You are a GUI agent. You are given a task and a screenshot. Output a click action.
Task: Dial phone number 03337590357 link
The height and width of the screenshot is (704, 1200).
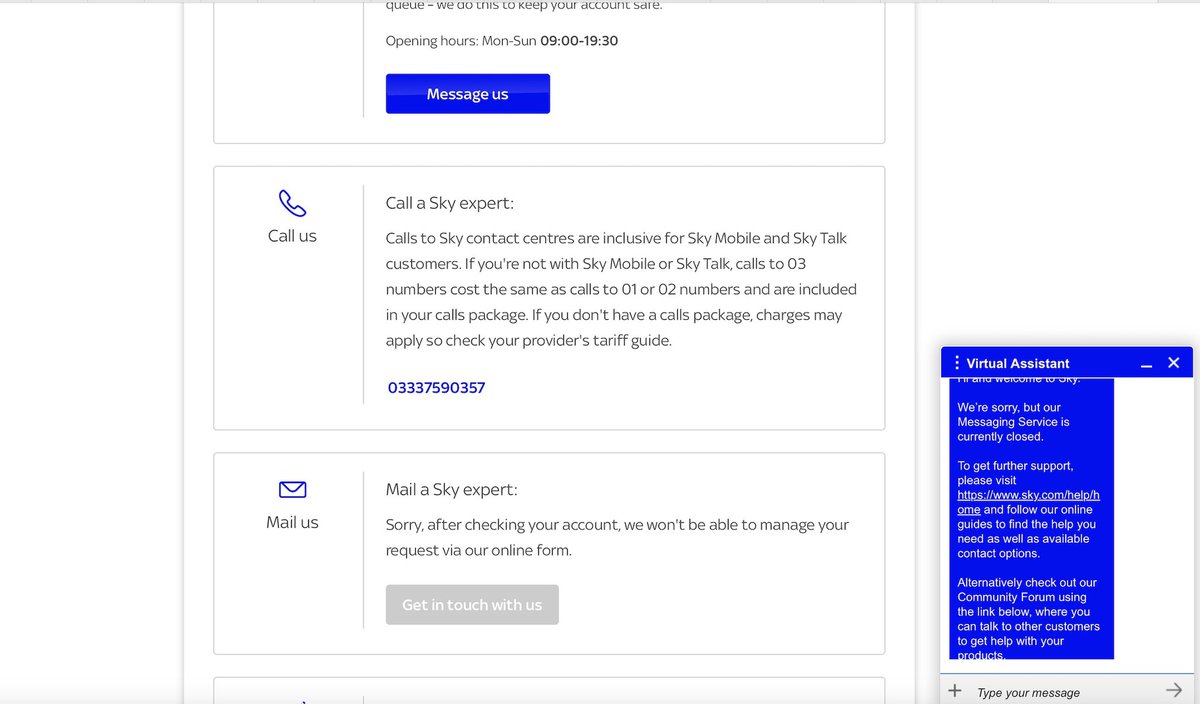(x=436, y=388)
